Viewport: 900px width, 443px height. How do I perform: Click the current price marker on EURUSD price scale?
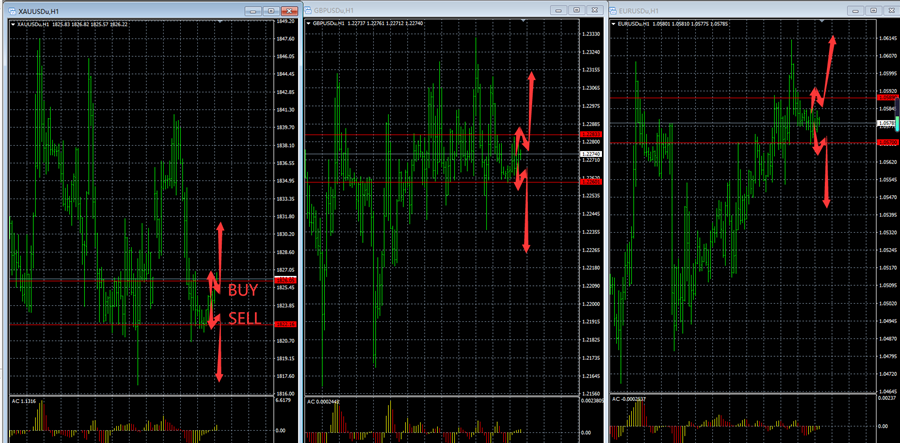tap(885, 123)
